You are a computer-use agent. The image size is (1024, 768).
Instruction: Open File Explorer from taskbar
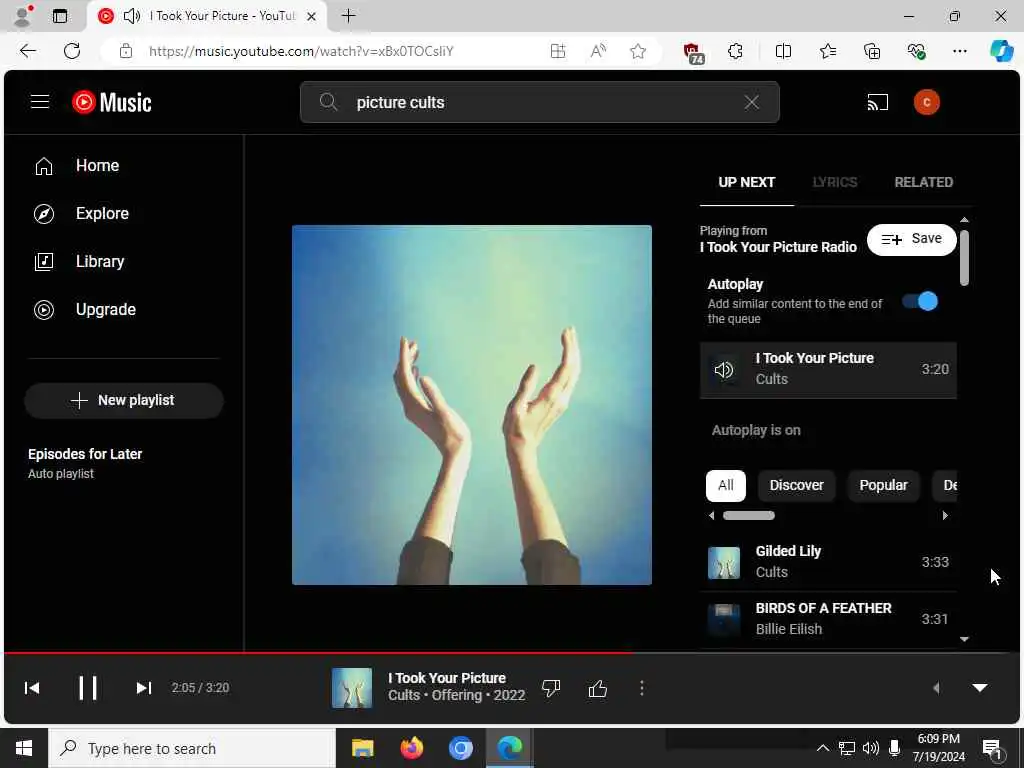pyautogui.click(x=362, y=748)
